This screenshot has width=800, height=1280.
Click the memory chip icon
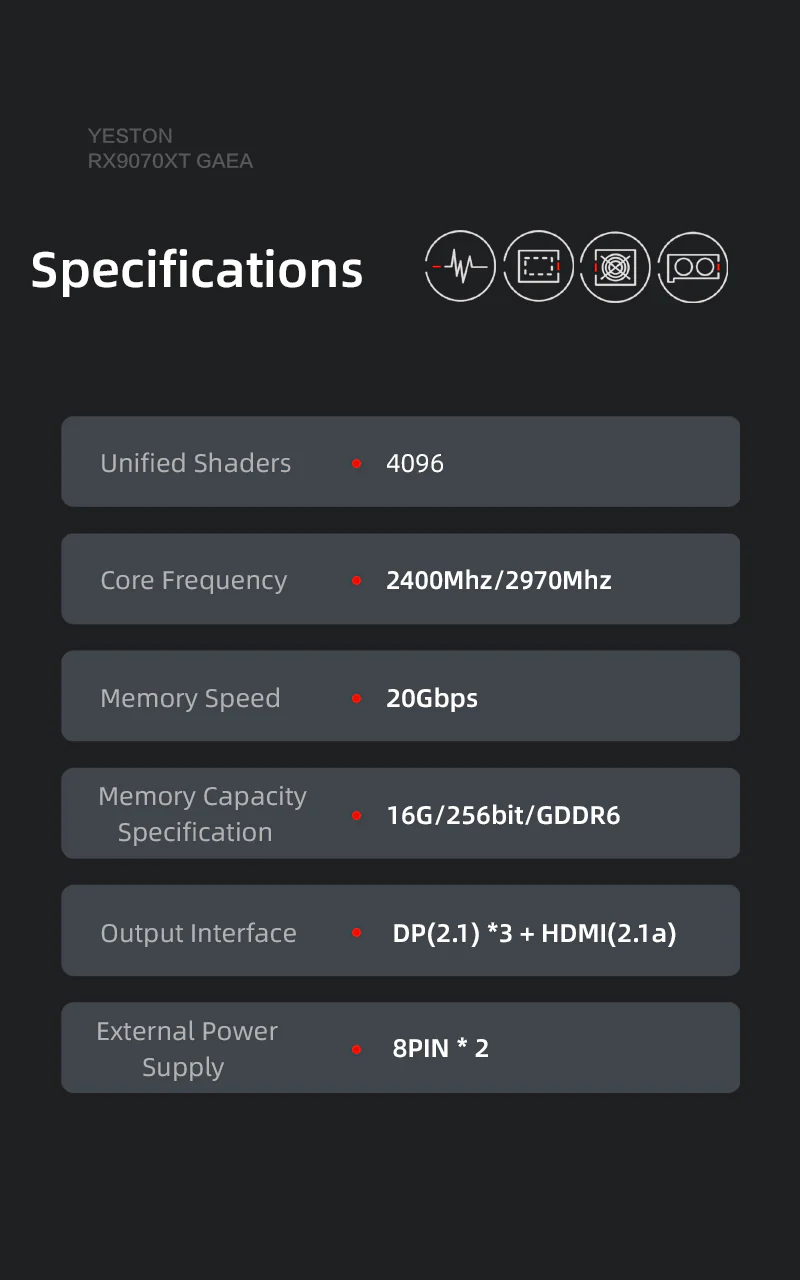click(x=538, y=266)
